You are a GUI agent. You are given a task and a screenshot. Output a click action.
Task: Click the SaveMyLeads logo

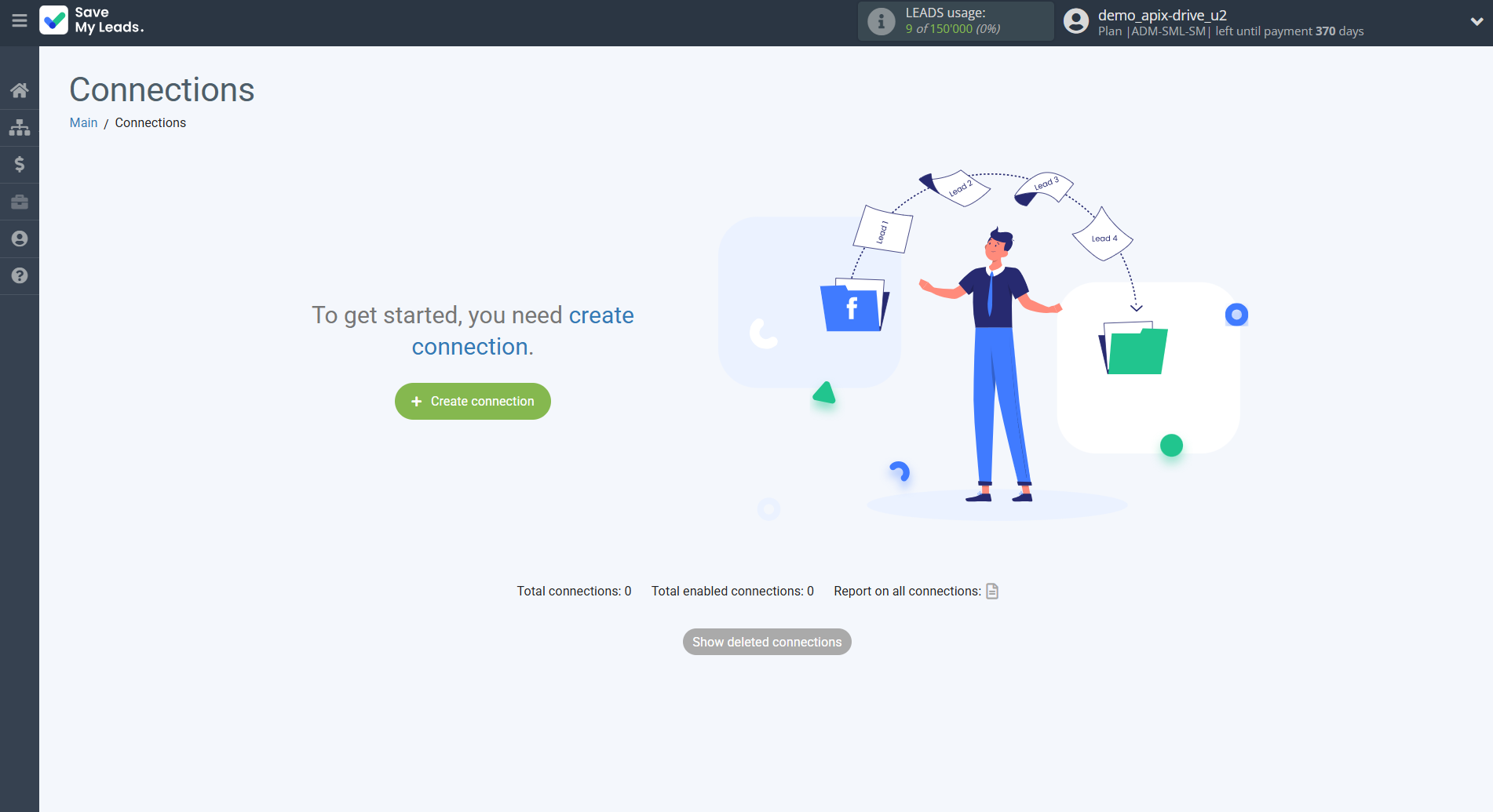pos(91,20)
